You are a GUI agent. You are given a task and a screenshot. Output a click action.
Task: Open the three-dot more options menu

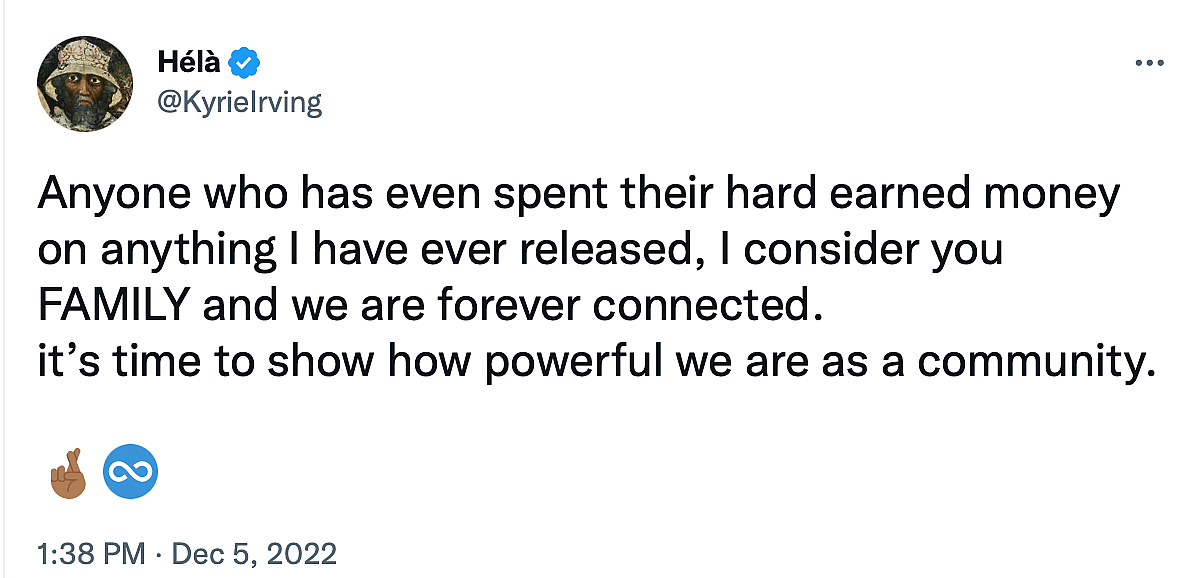[1150, 63]
